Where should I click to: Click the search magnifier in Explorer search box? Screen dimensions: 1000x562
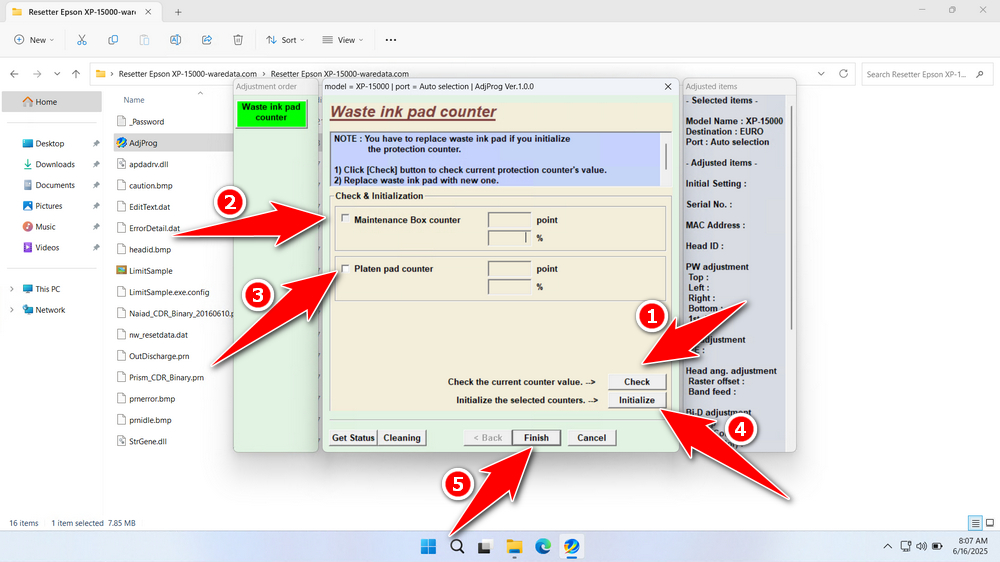click(980, 74)
